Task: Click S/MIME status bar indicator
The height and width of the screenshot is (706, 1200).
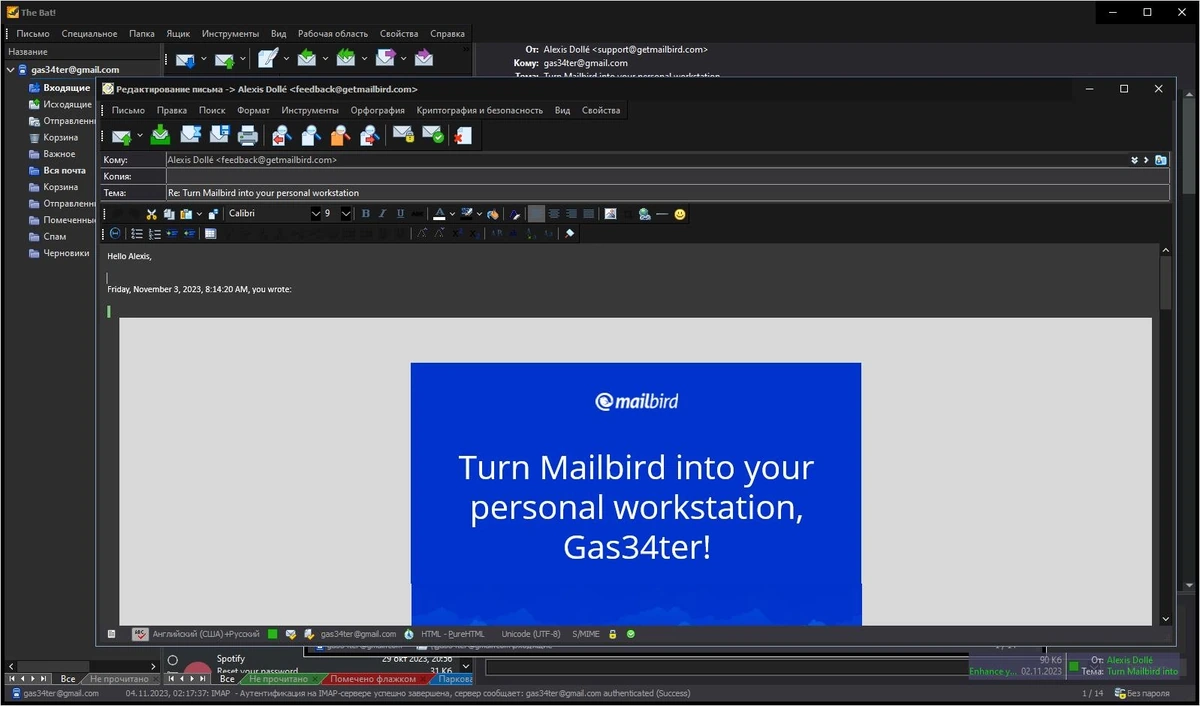Action: click(587, 634)
